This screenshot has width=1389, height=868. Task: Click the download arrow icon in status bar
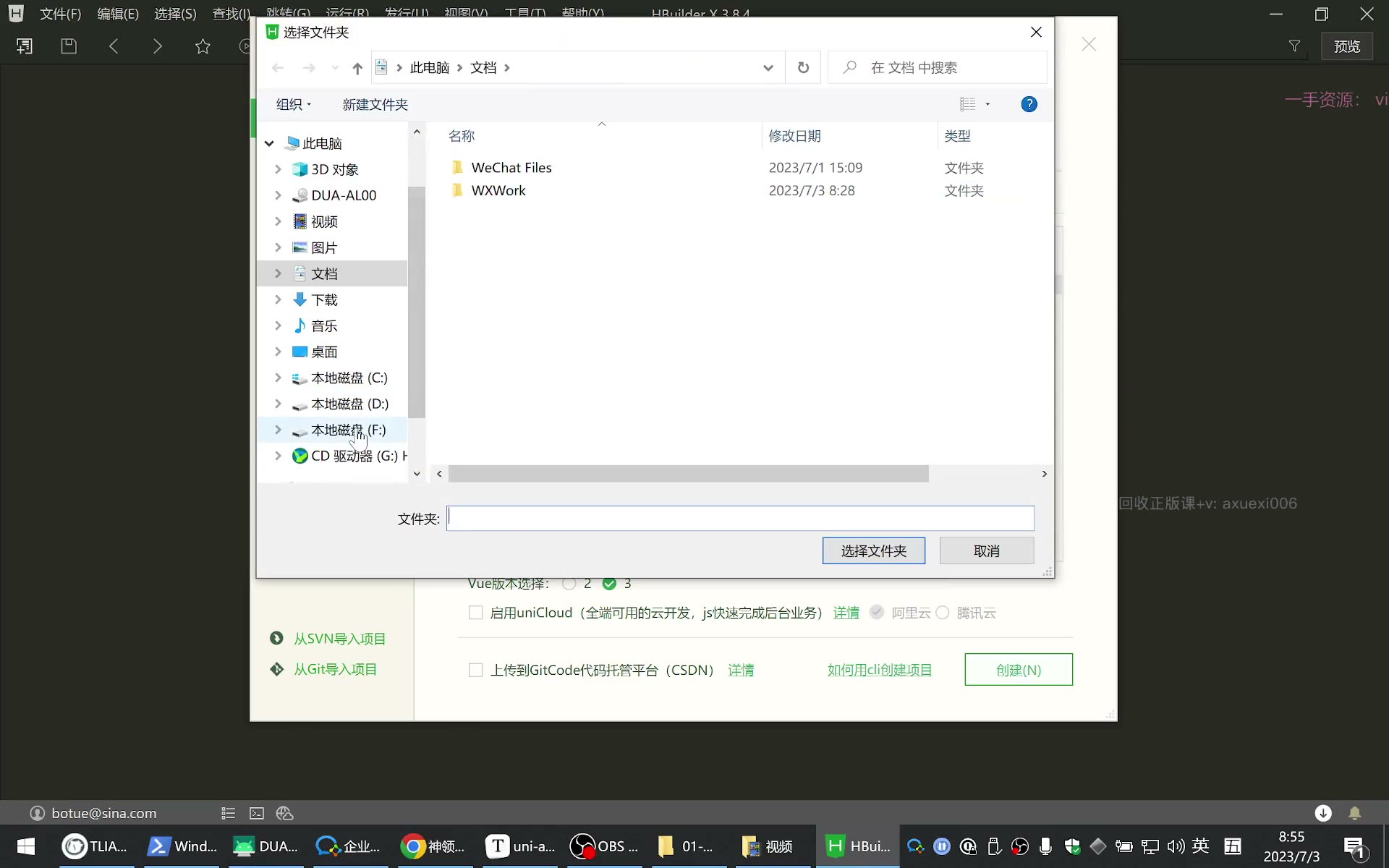pos(1323,813)
